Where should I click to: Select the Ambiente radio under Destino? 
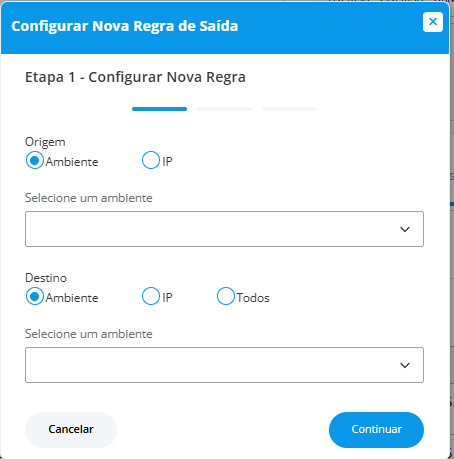[x=35, y=296]
